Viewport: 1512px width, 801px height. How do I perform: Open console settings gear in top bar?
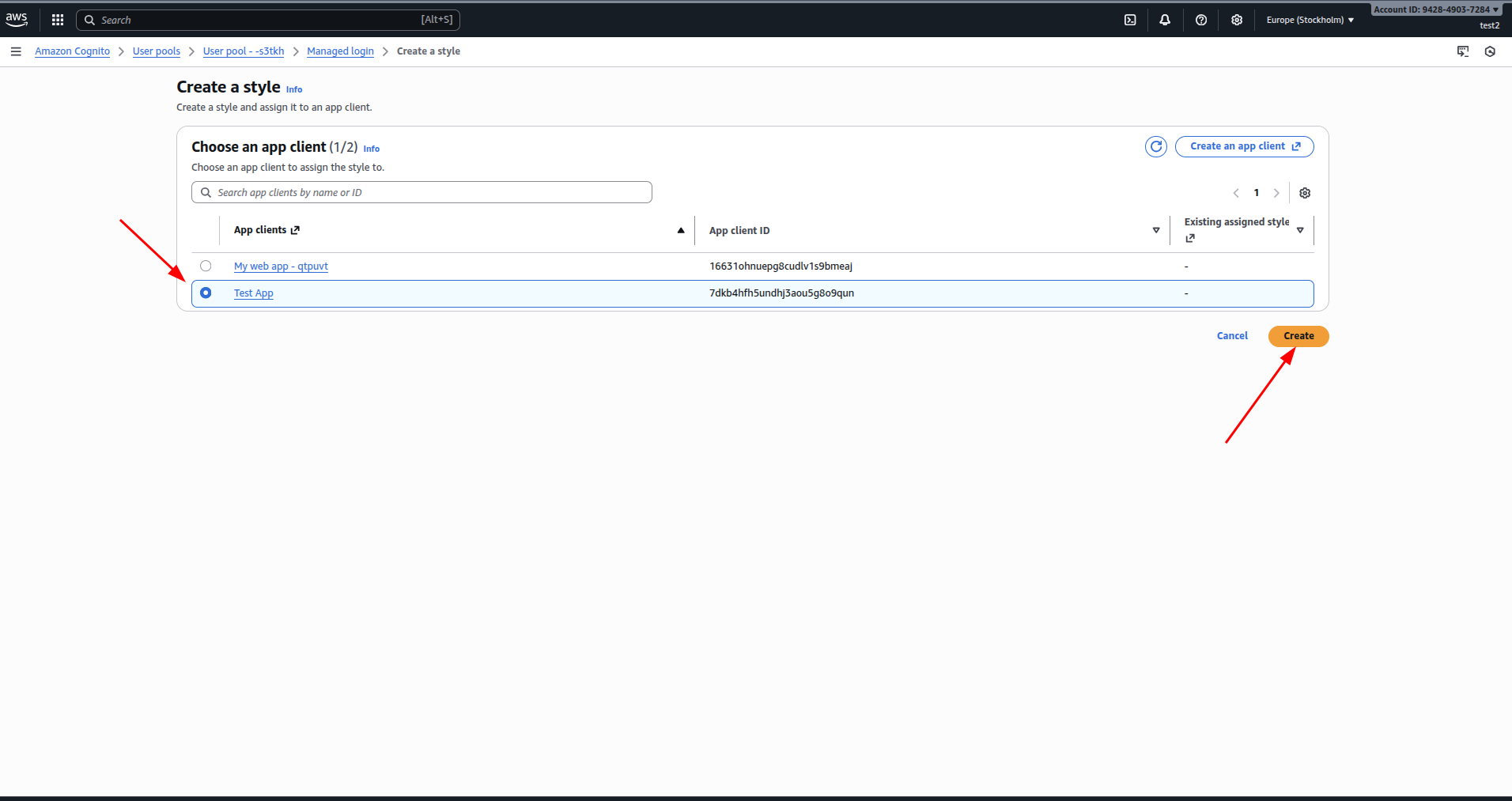1237,20
